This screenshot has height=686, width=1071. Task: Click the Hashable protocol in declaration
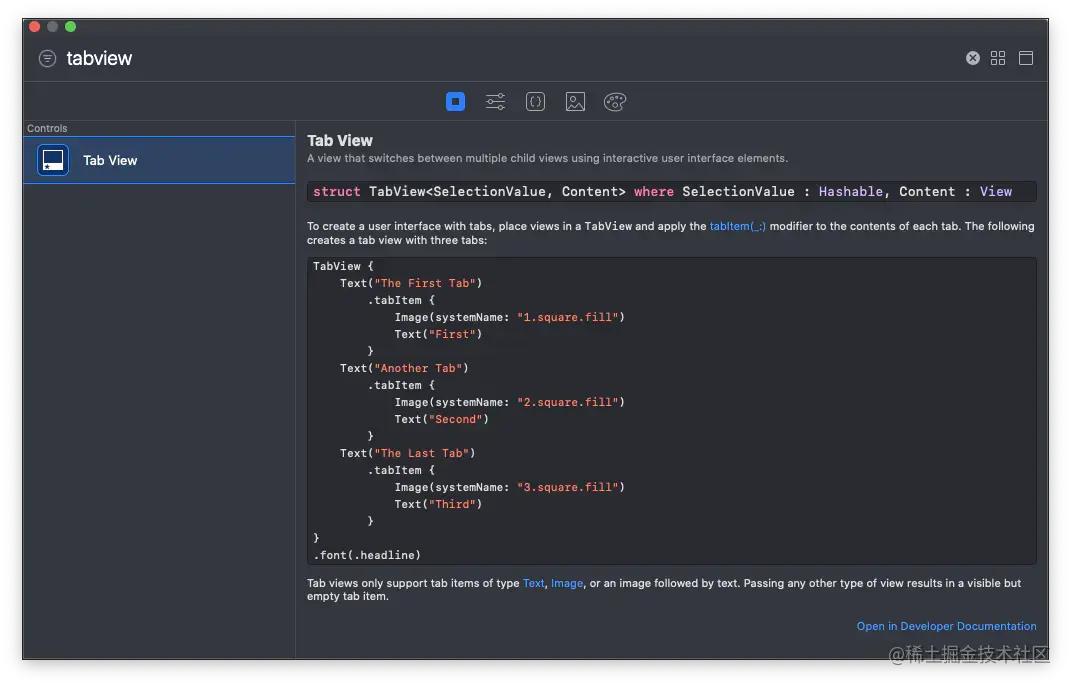[850, 192]
